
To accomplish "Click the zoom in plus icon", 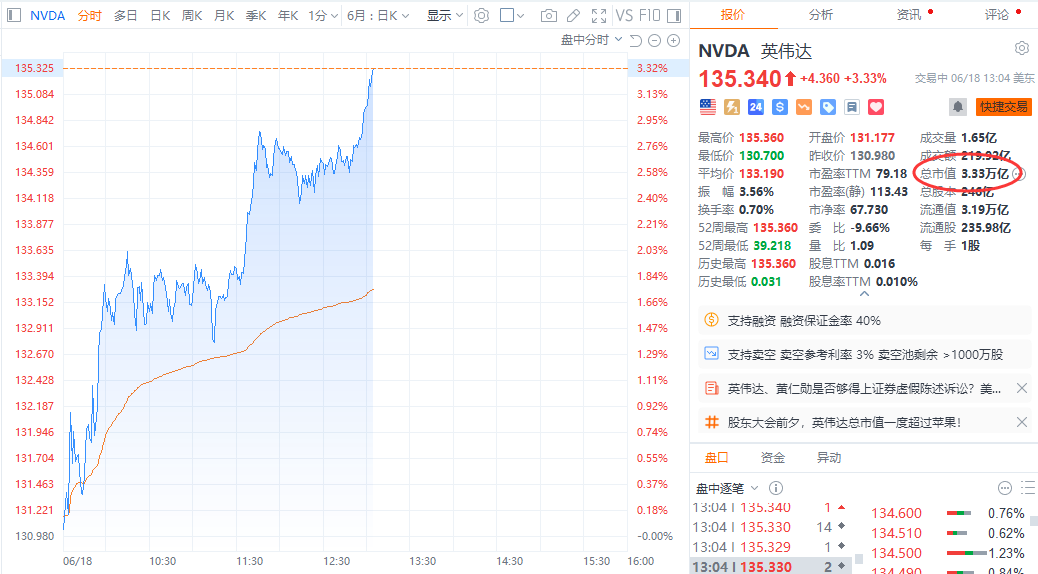I will click(x=673, y=40).
